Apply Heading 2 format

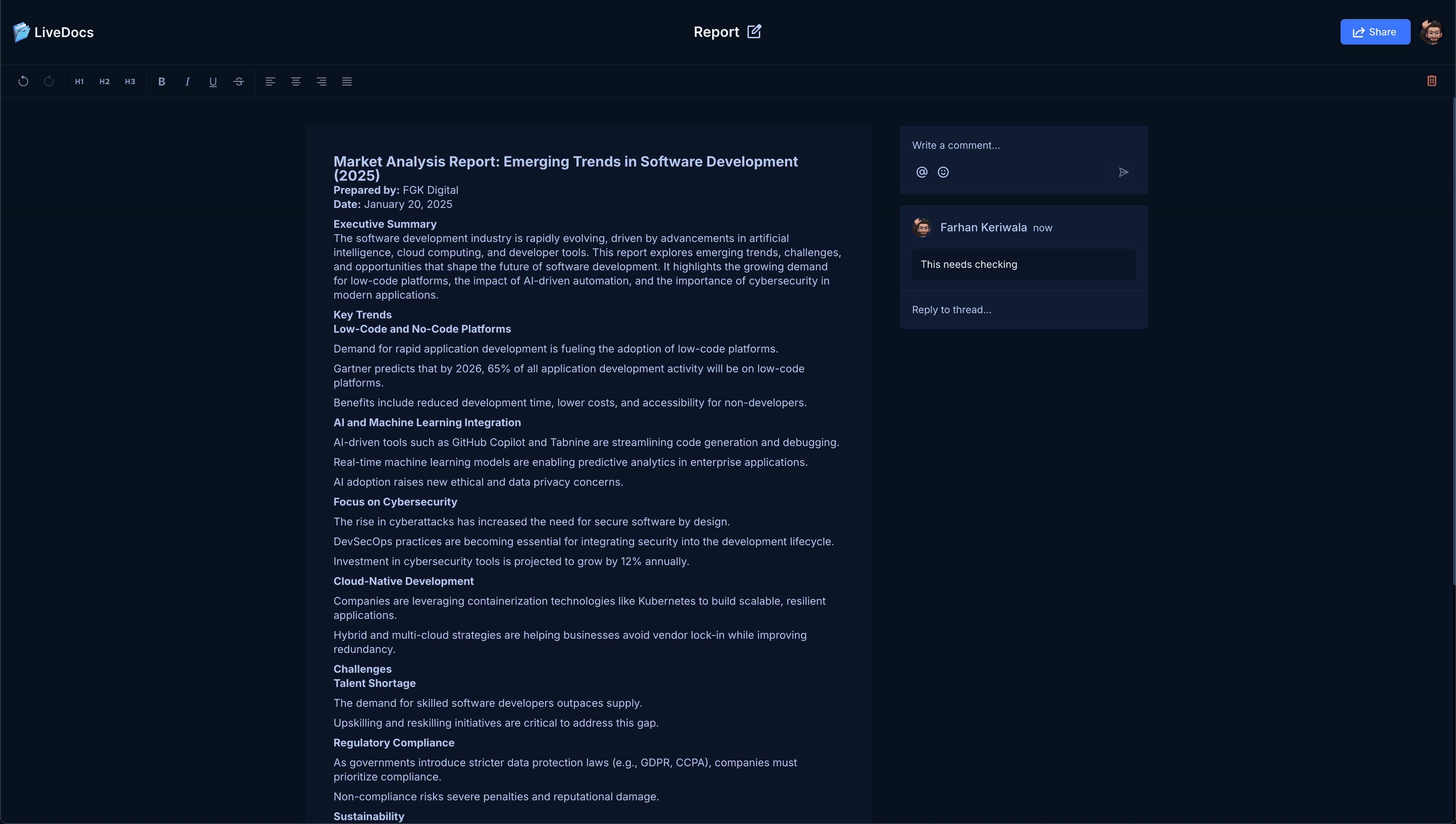pyautogui.click(x=105, y=82)
